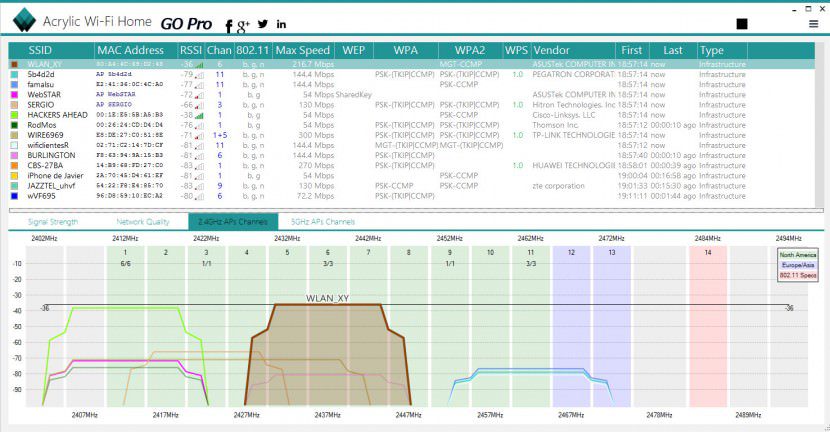The width and height of the screenshot is (830, 432).
Task: Sort the list by Max Speed header
Action: (x=302, y=50)
